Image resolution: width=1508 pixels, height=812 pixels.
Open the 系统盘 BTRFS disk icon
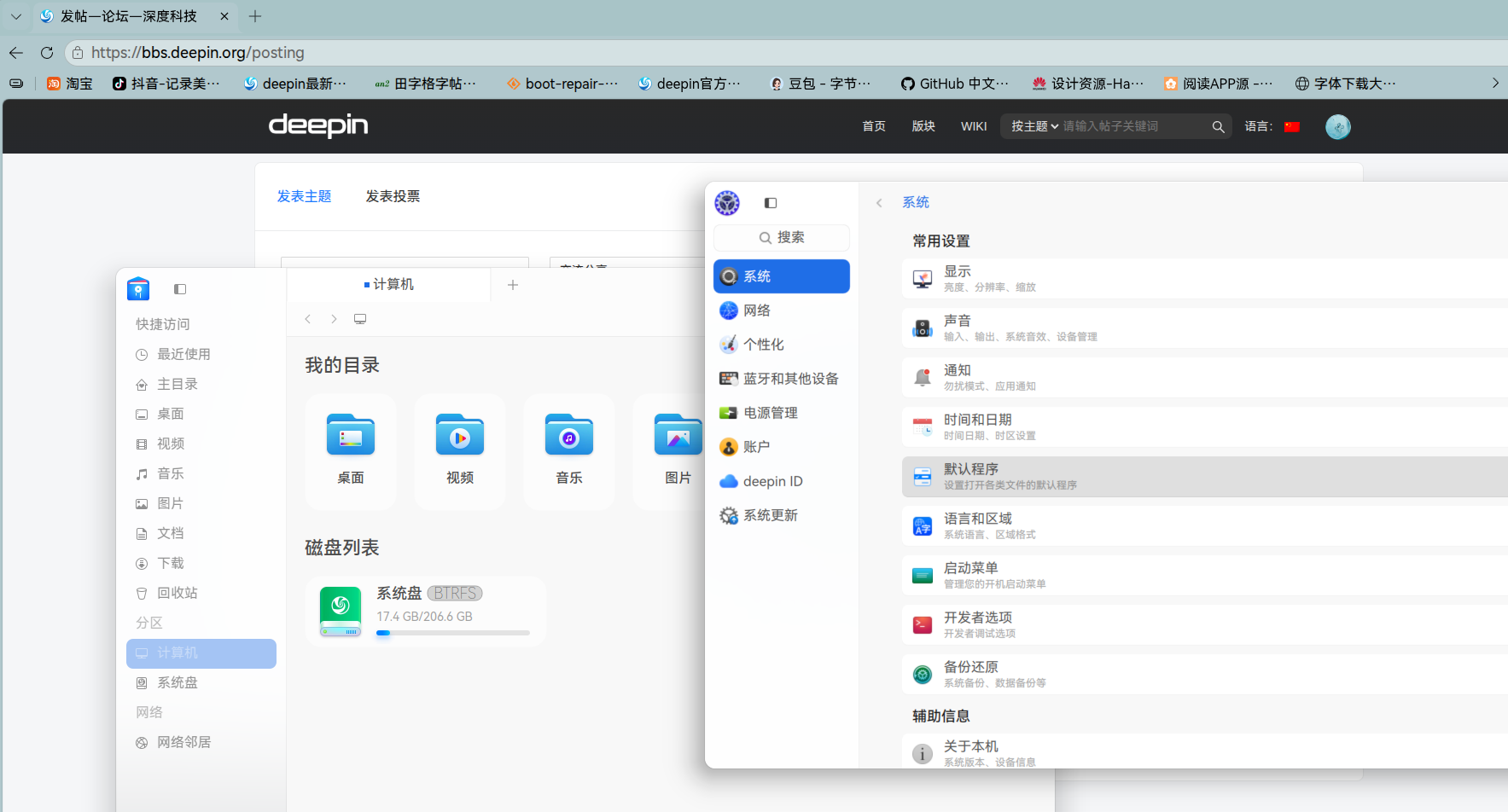[341, 611]
